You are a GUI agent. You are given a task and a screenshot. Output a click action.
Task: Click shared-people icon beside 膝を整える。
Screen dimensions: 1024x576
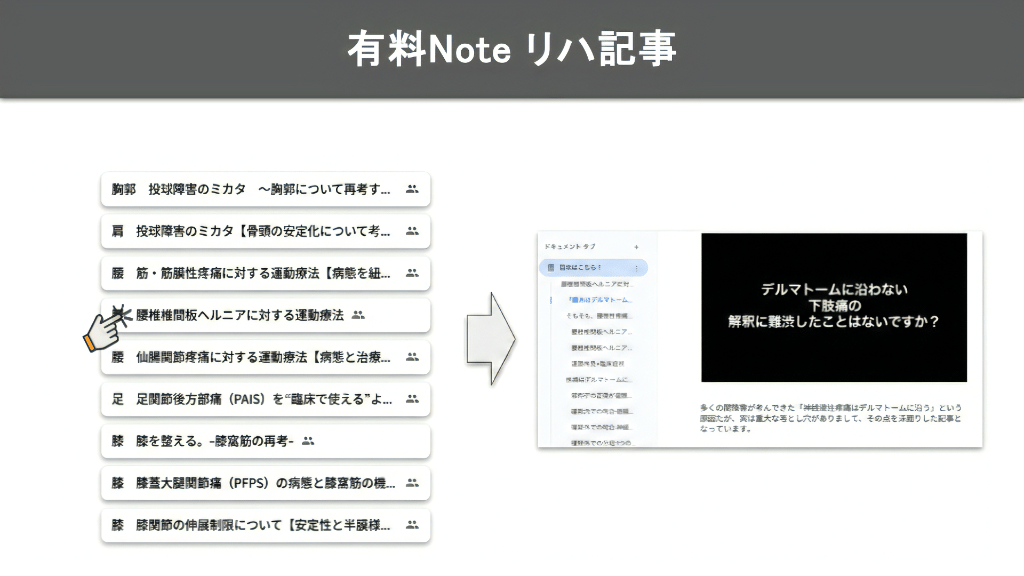point(308,441)
